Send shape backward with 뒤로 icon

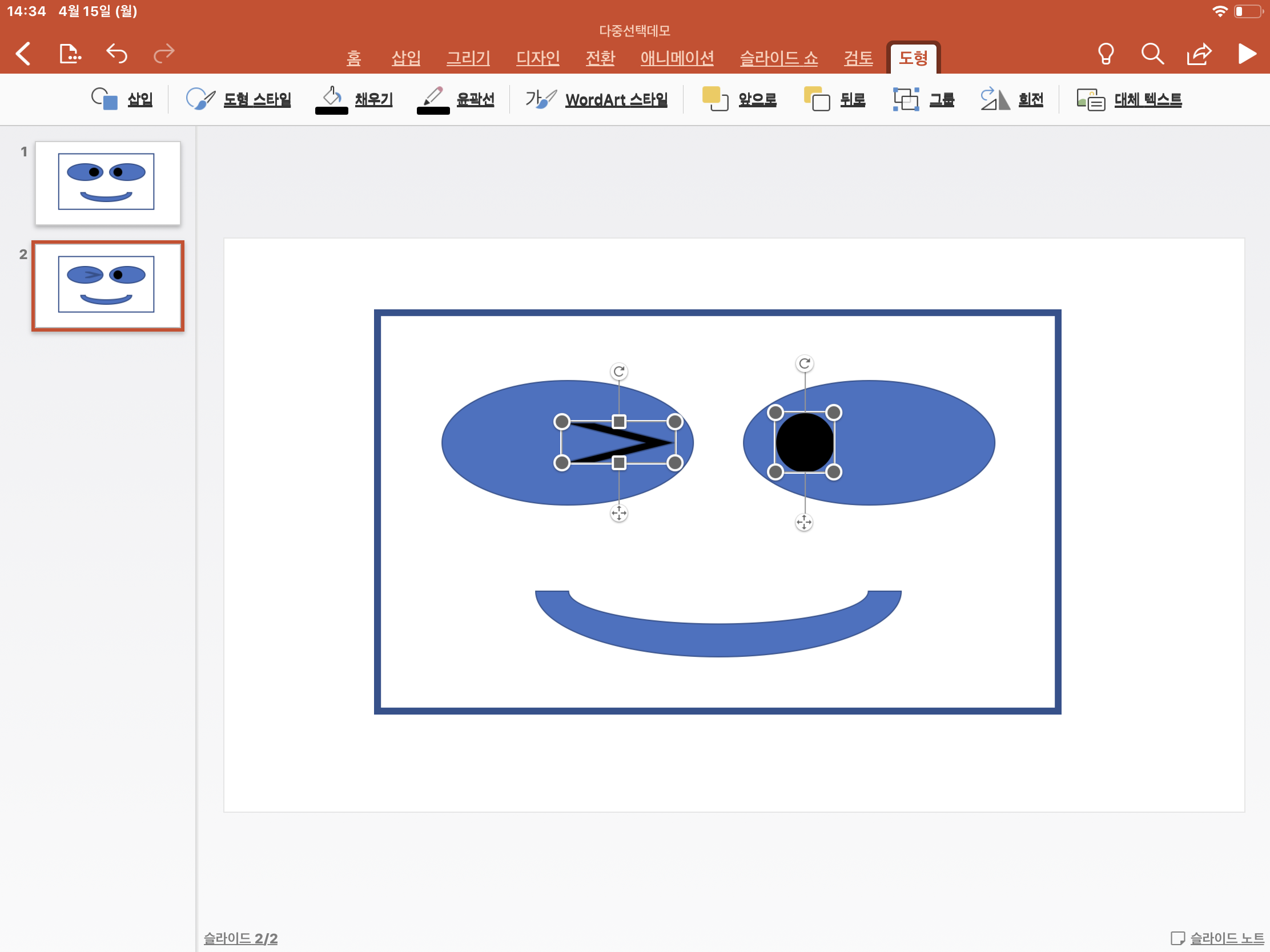(817, 99)
